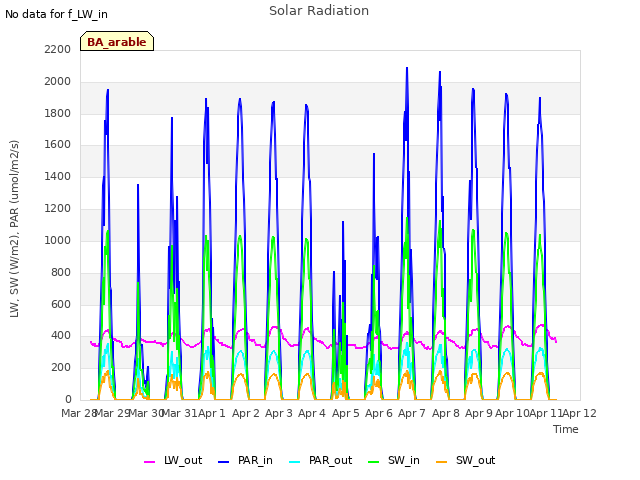The image size is (640, 480).
Task: Select the green SW_in legend swatch
Action: click(374, 462)
